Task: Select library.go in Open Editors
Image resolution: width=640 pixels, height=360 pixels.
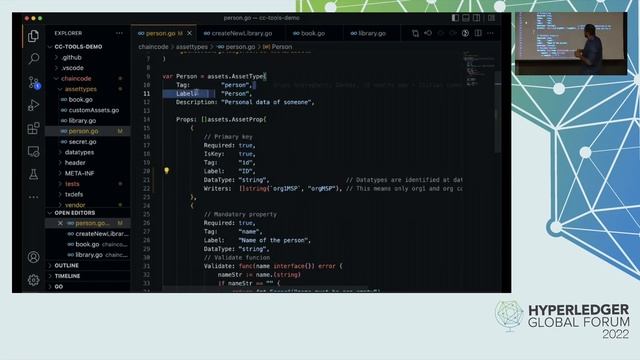Action: [x=89, y=255]
